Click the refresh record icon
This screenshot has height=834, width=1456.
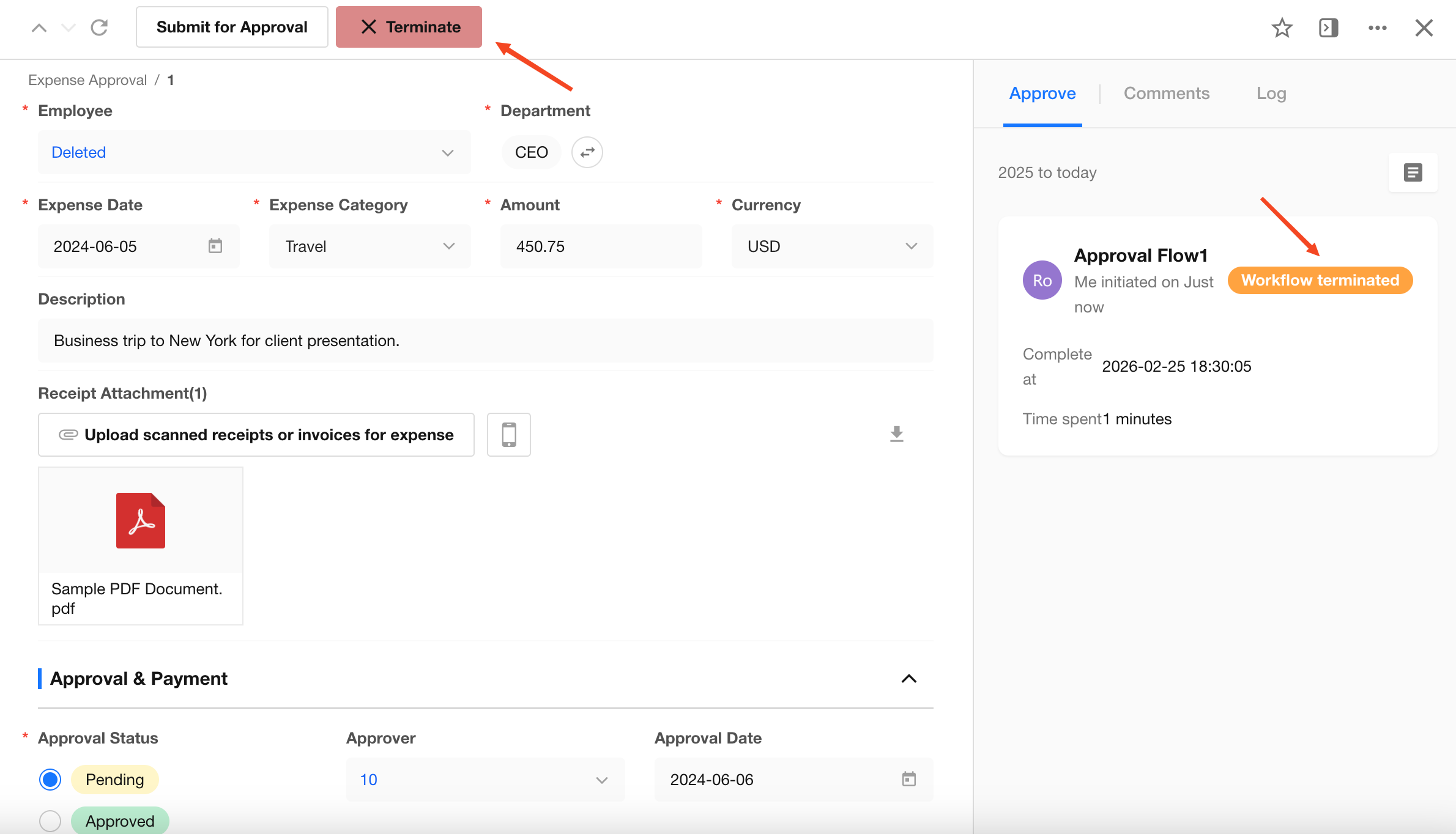[99, 28]
